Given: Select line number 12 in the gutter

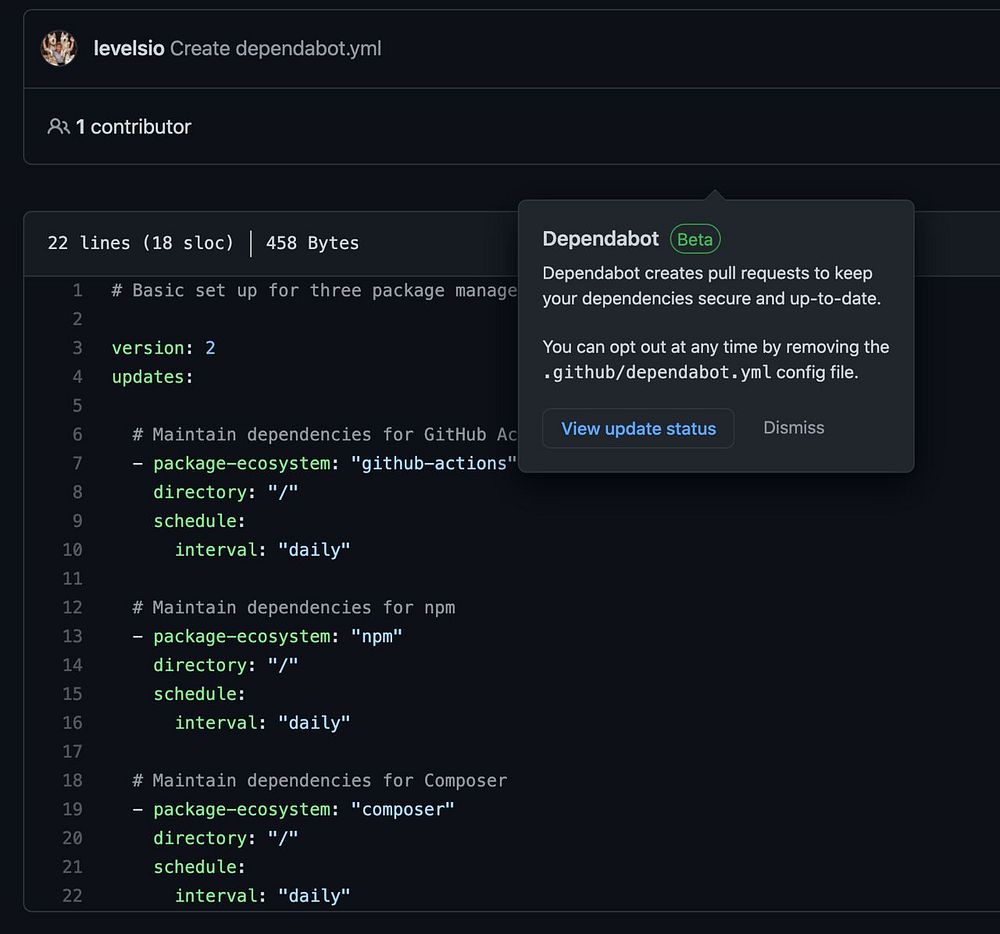Looking at the screenshot, I should coord(72,607).
